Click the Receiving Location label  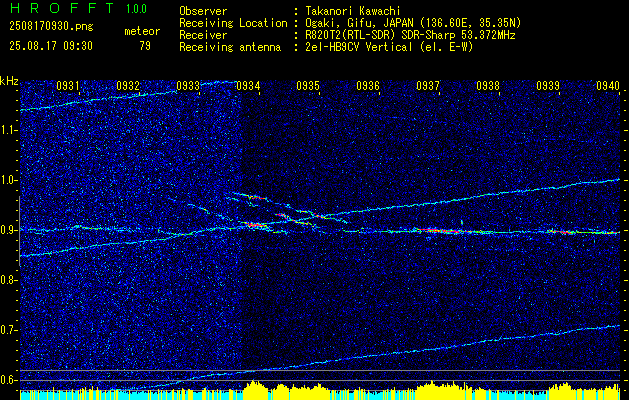(x=233, y=23)
